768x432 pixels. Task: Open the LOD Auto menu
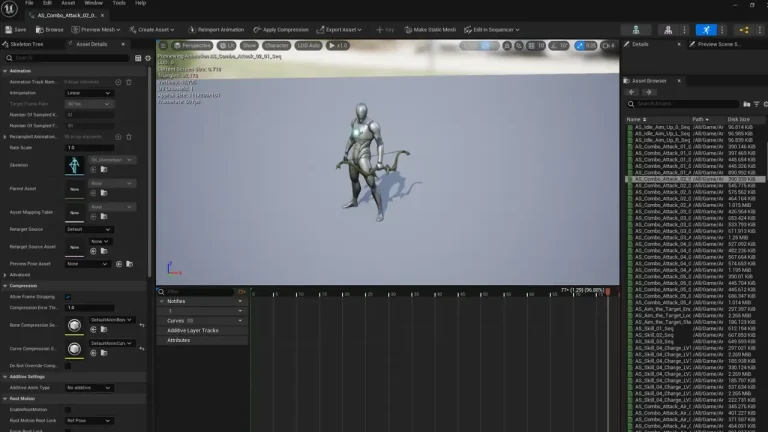click(x=309, y=46)
